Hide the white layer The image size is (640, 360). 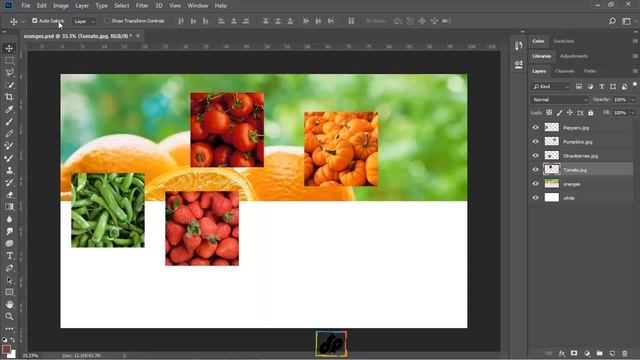point(536,198)
